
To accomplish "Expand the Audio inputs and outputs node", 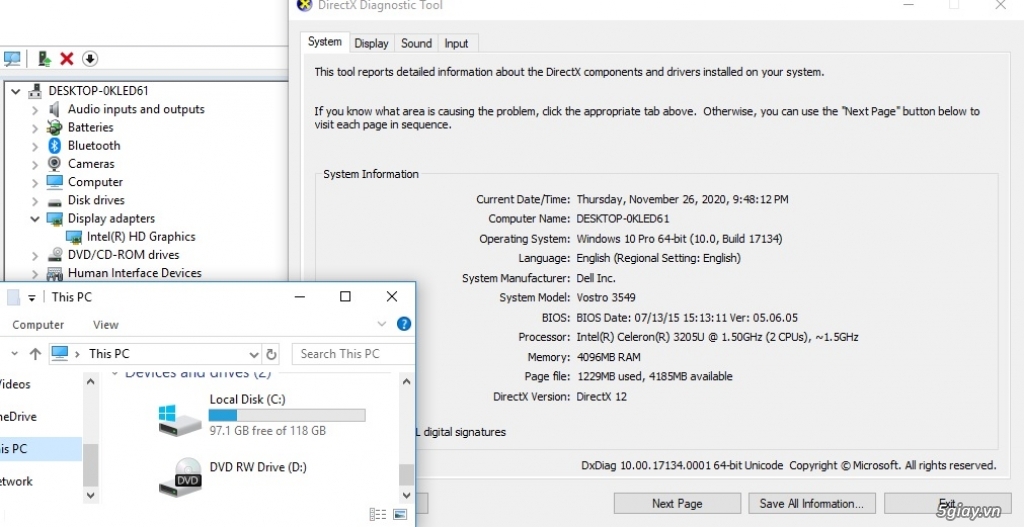I will tap(35, 110).
